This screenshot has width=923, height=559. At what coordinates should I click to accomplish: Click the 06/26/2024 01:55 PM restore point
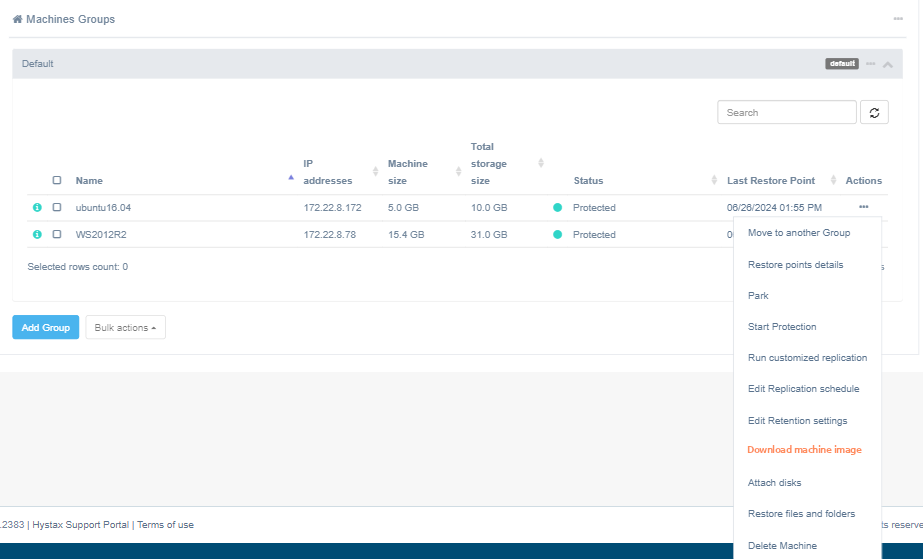pyautogui.click(x=774, y=208)
